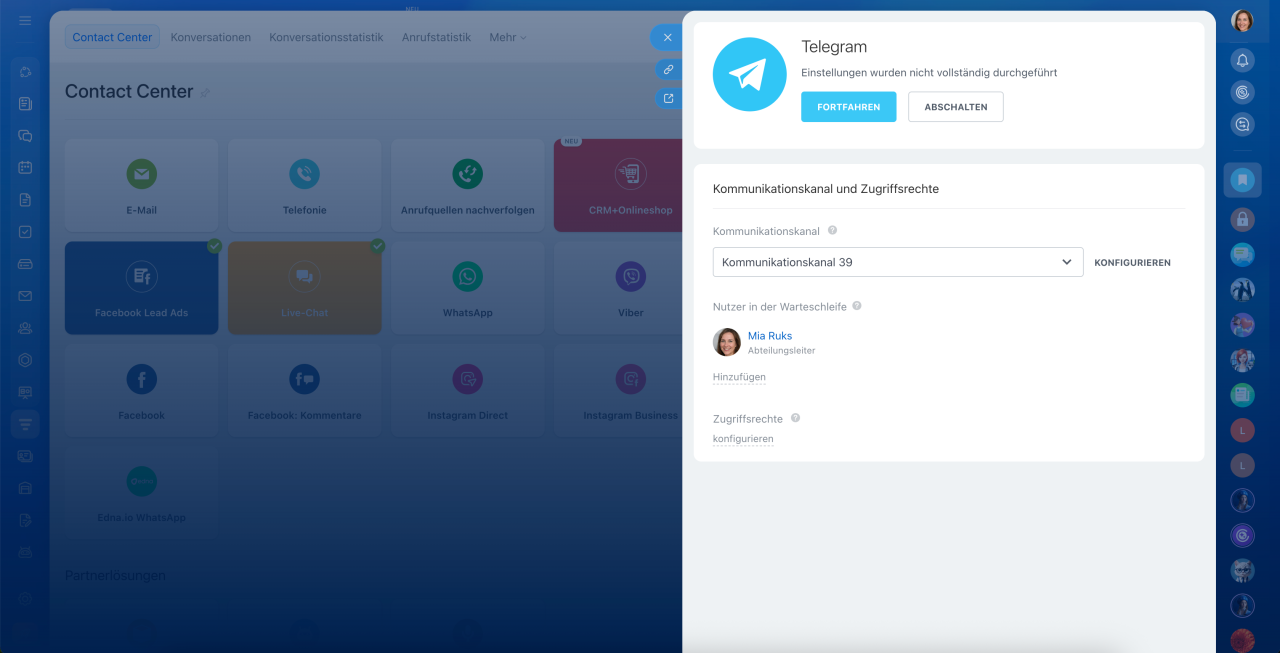Click konfigurieren under Zugriffsrechte
This screenshot has width=1280, height=653.
(743, 439)
